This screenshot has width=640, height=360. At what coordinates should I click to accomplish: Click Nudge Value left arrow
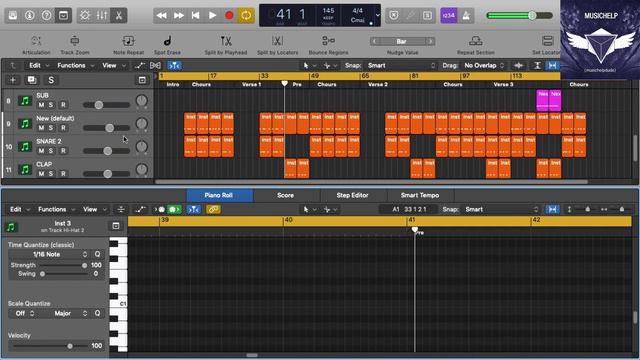[374, 41]
